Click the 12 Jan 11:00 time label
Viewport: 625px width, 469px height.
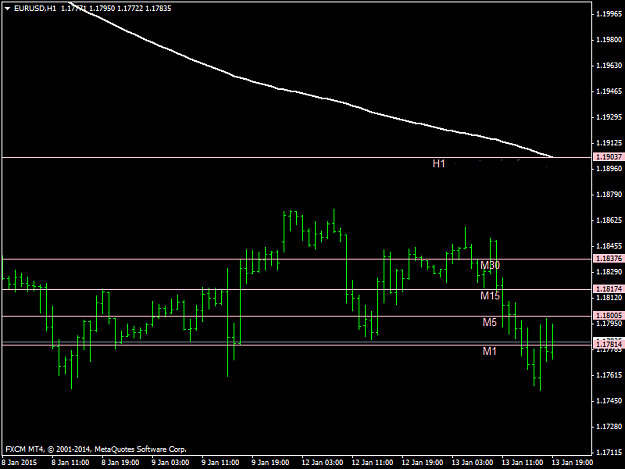point(372,463)
